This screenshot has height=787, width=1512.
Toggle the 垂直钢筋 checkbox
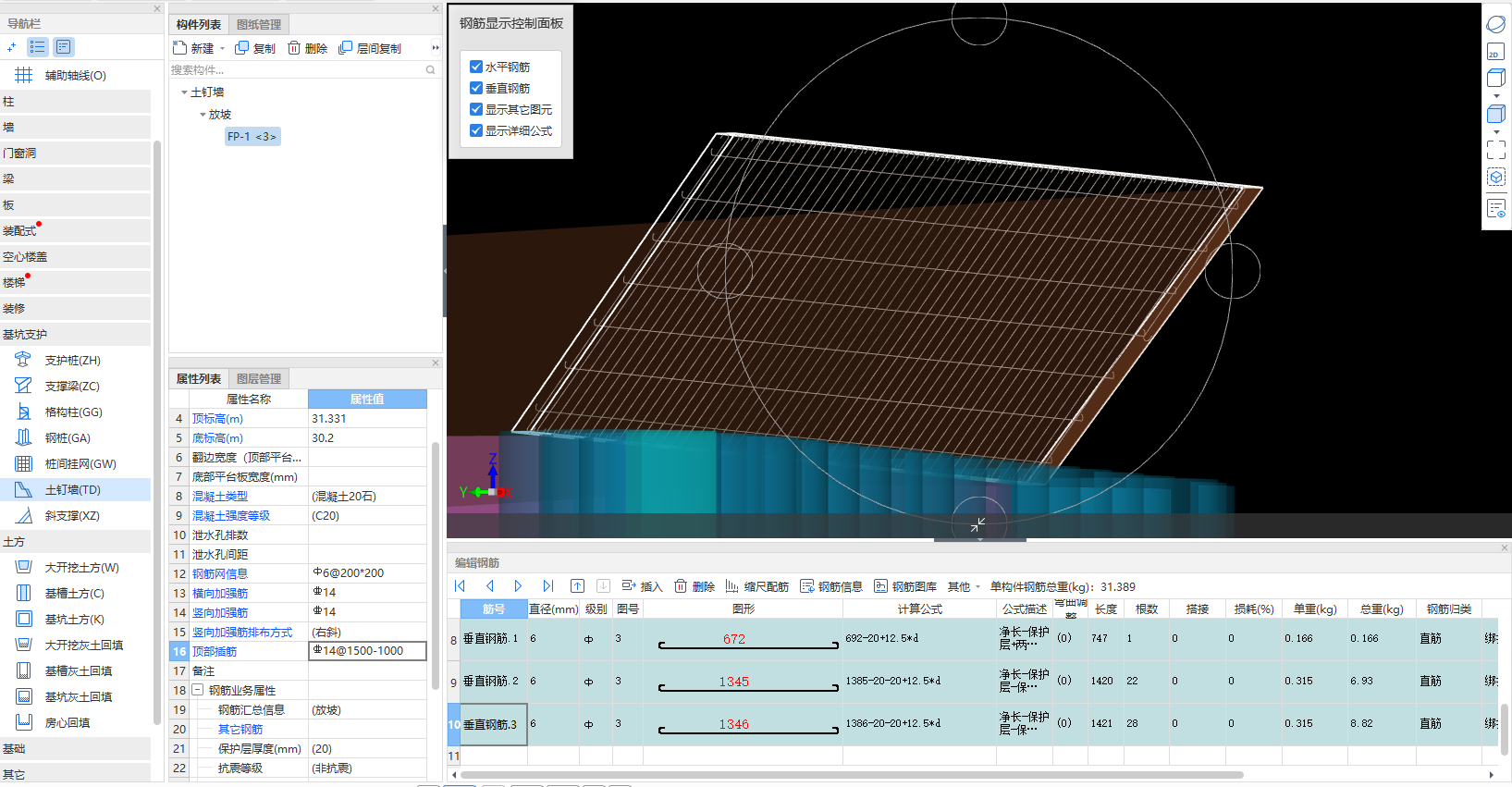tap(476, 88)
